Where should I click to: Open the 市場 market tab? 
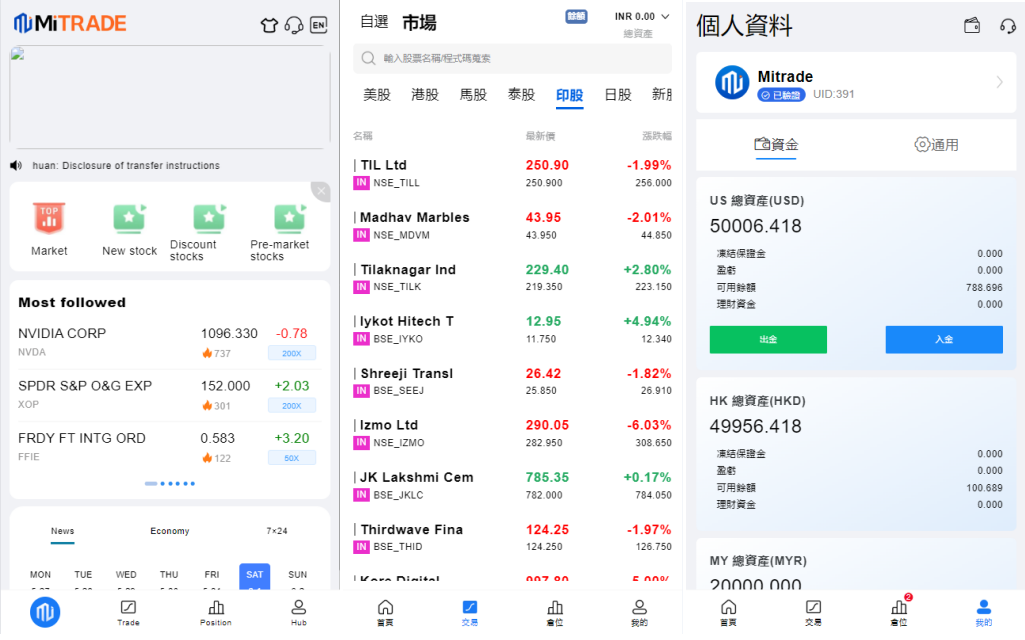[419, 23]
